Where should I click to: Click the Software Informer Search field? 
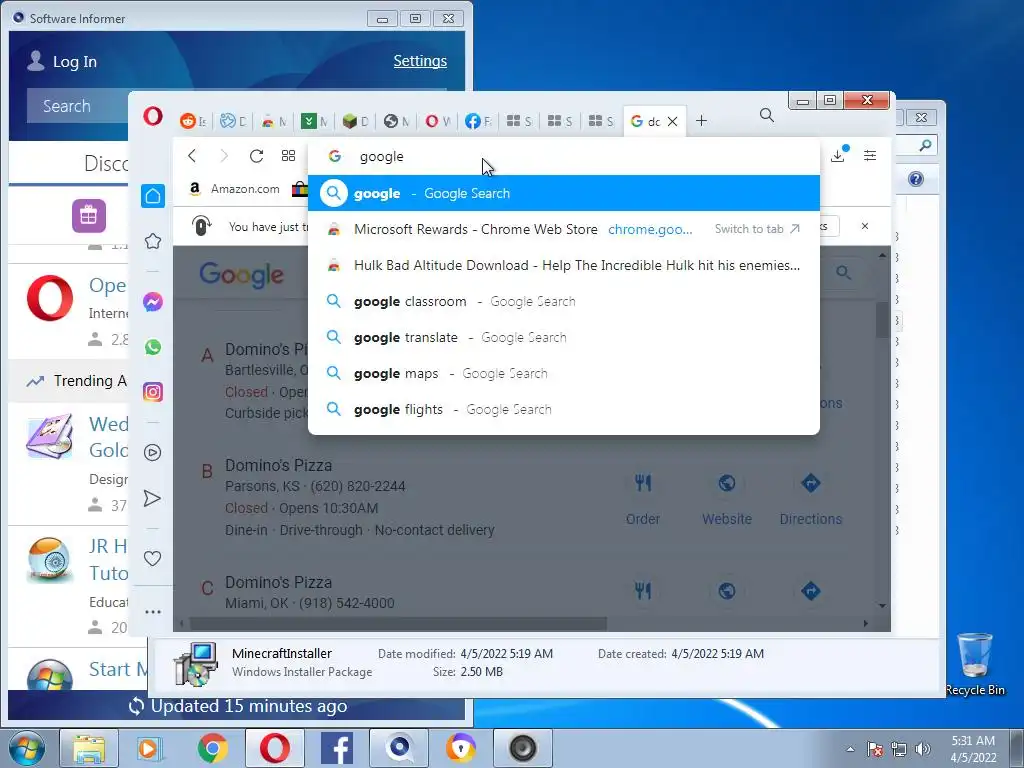click(78, 106)
